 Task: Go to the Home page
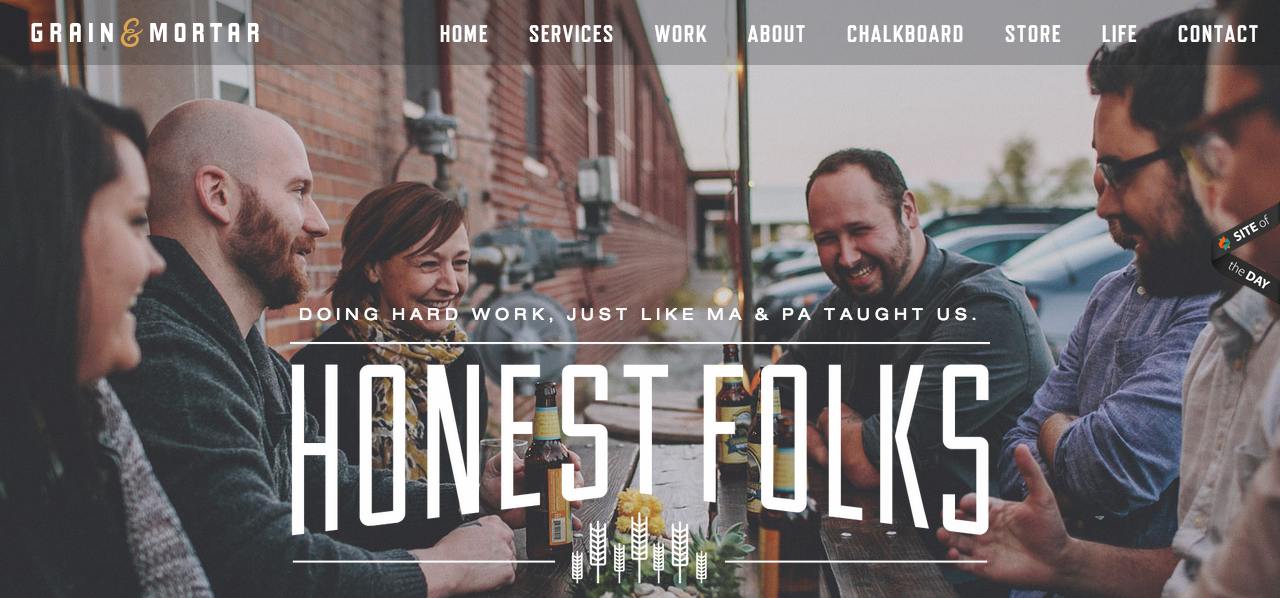464,34
